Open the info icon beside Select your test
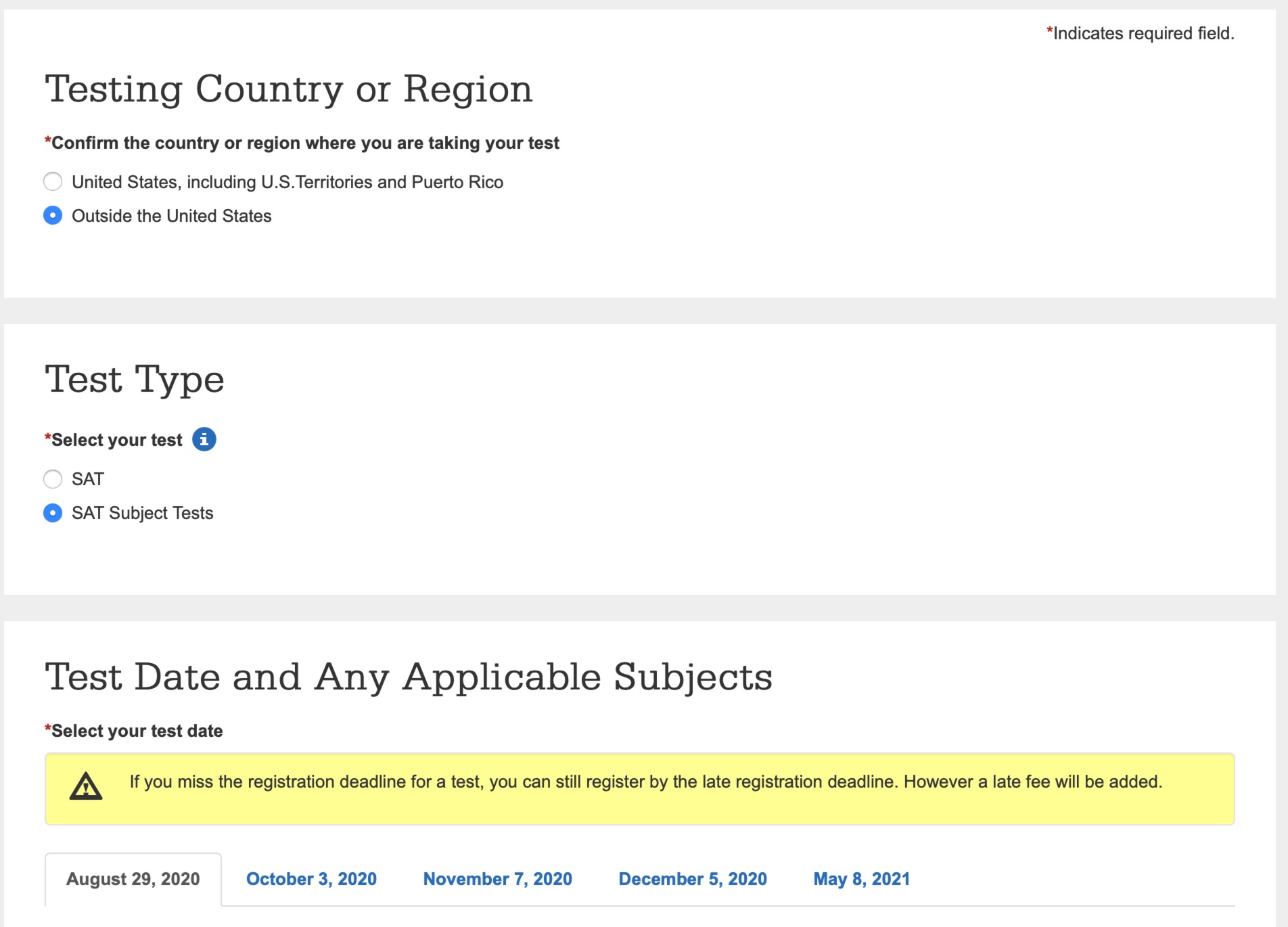 coord(204,439)
